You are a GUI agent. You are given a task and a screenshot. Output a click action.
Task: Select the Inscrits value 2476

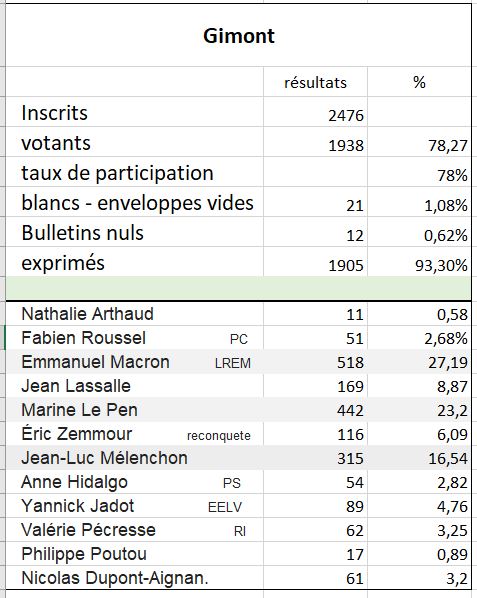coord(346,115)
